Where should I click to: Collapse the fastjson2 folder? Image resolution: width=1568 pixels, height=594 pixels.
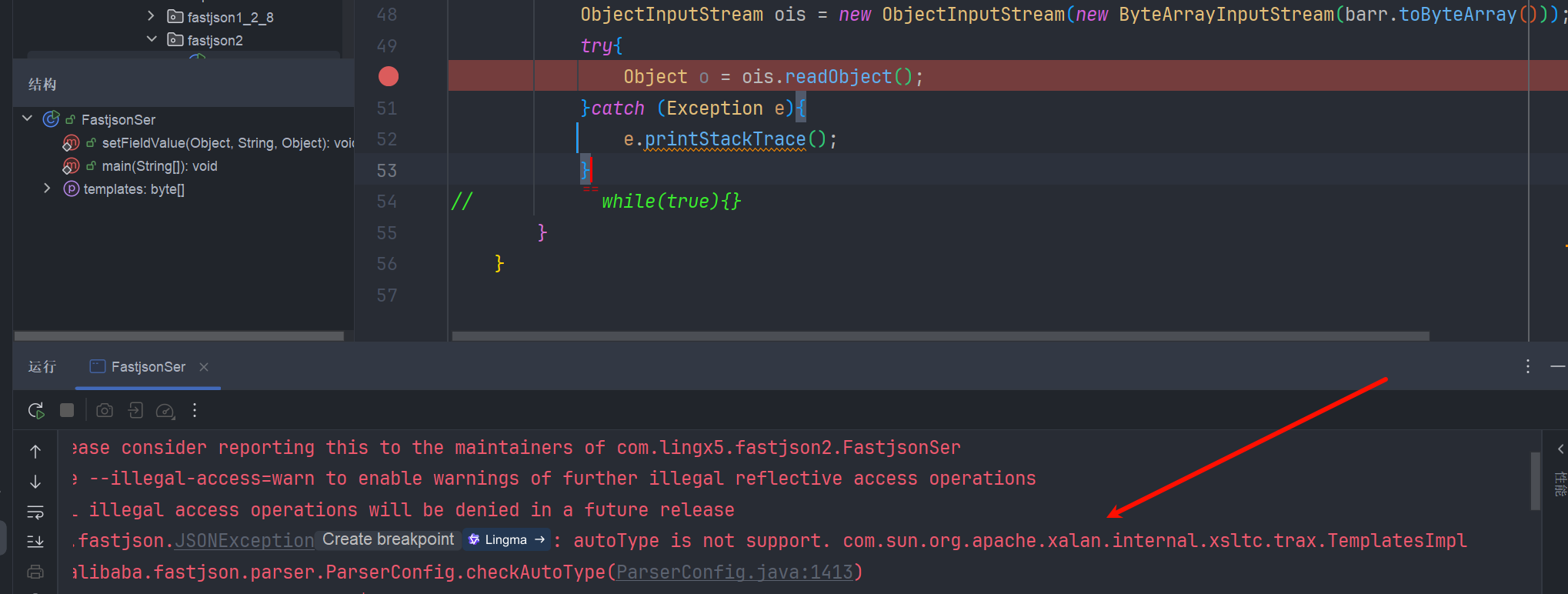[152, 38]
